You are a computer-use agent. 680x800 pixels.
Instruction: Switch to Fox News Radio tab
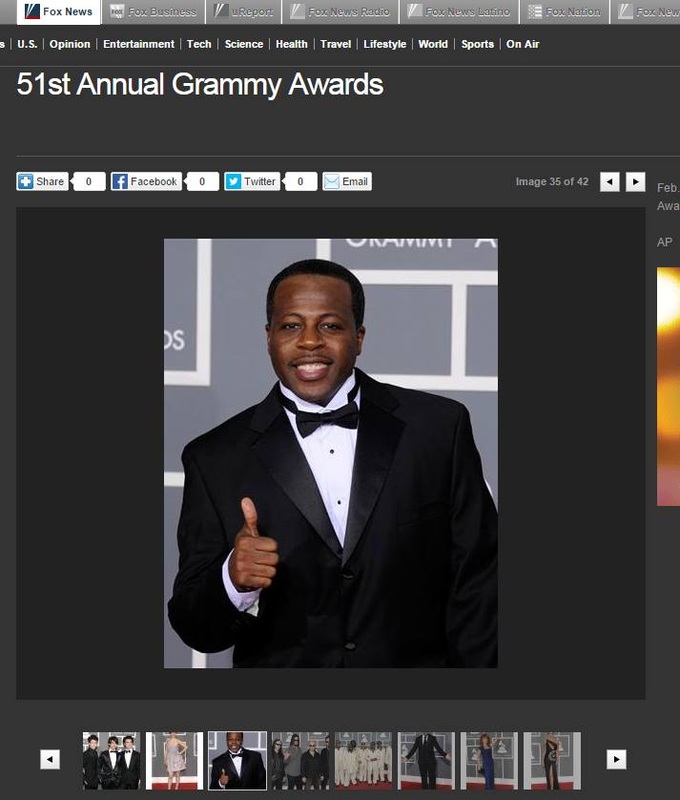(340, 12)
